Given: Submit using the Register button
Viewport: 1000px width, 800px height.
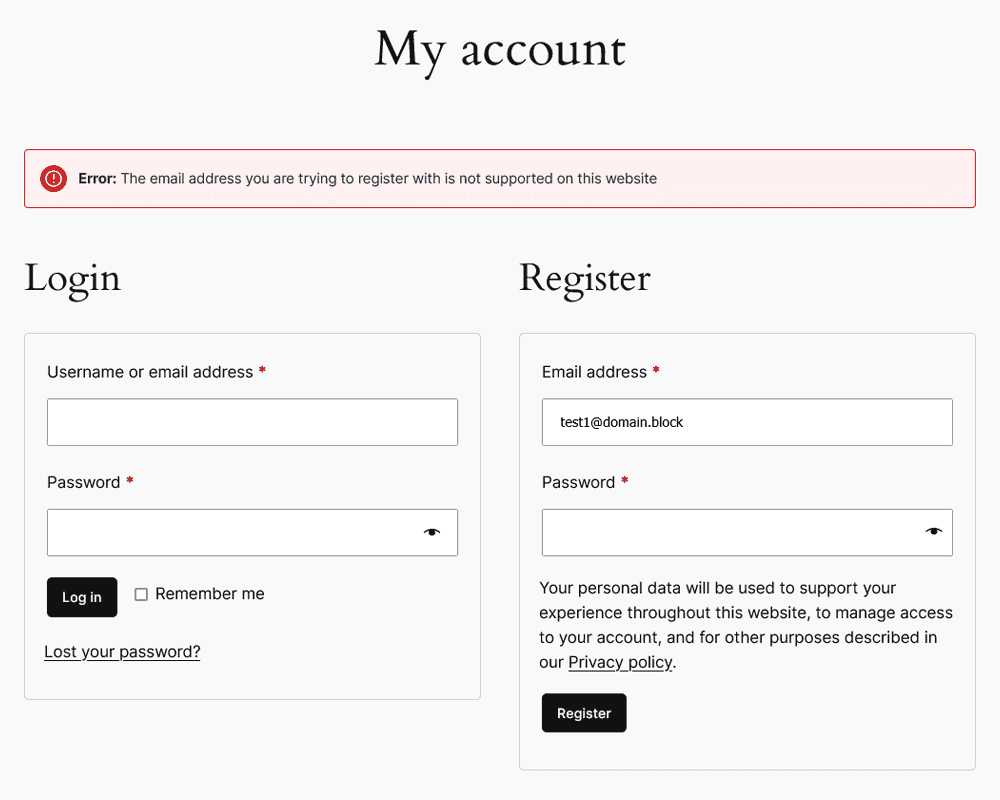Looking at the screenshot, I should (584, 713).
